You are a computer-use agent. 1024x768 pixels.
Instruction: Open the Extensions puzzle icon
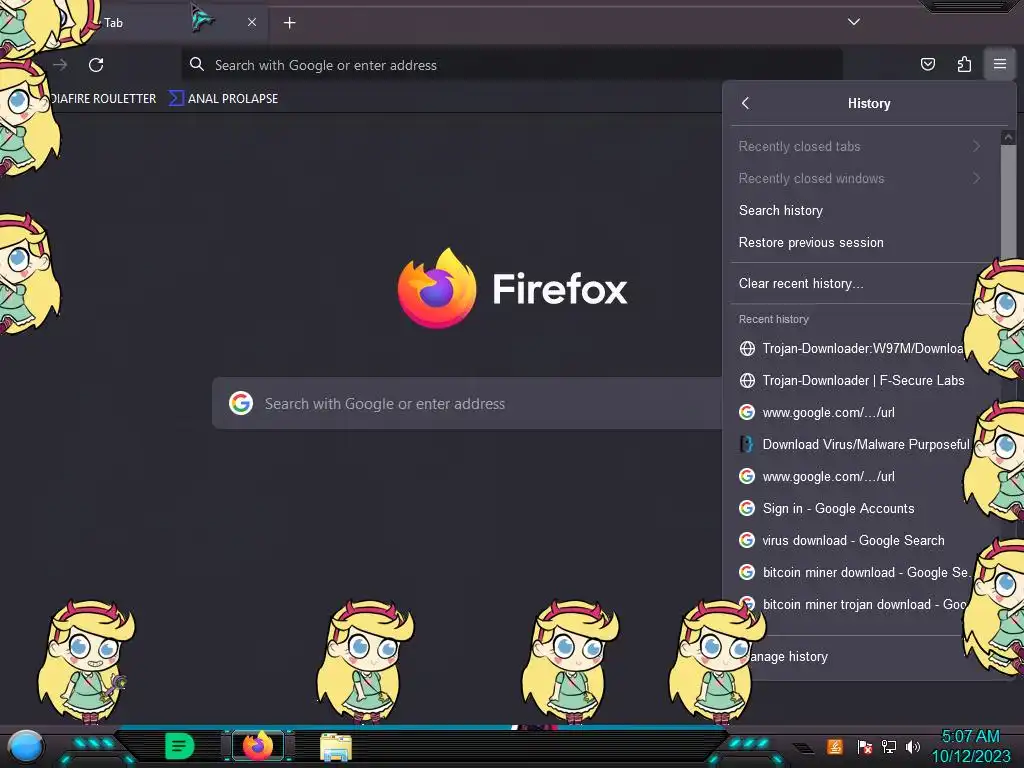tap(964, 64)
